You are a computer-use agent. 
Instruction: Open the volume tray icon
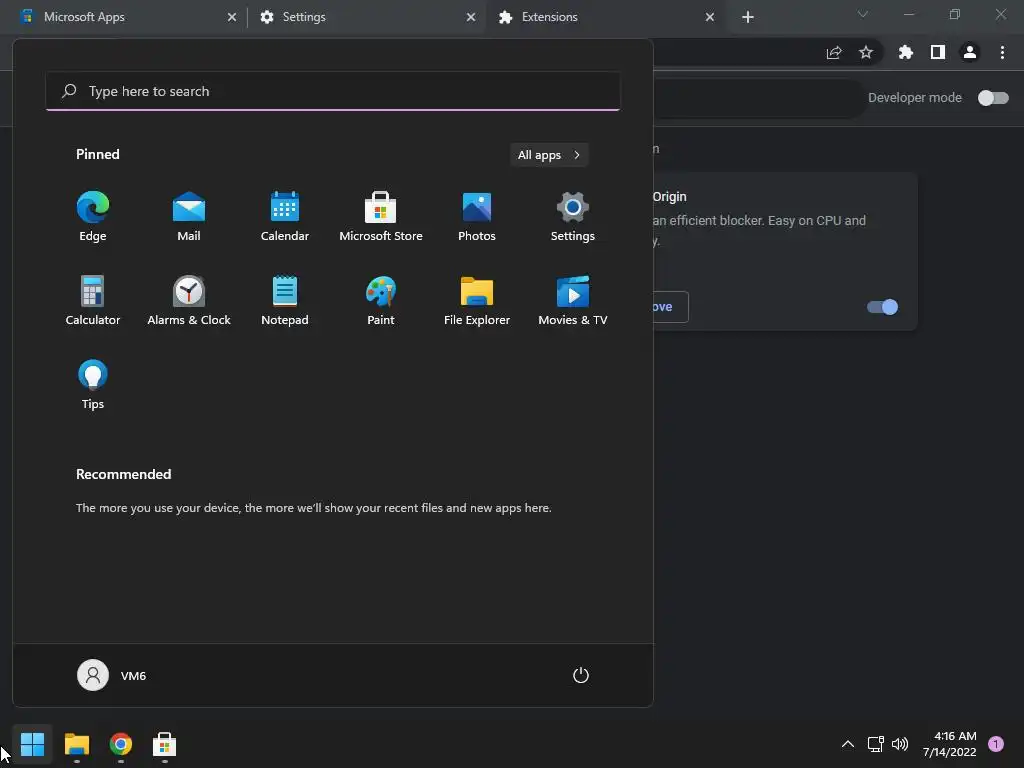tap(900, 744)
